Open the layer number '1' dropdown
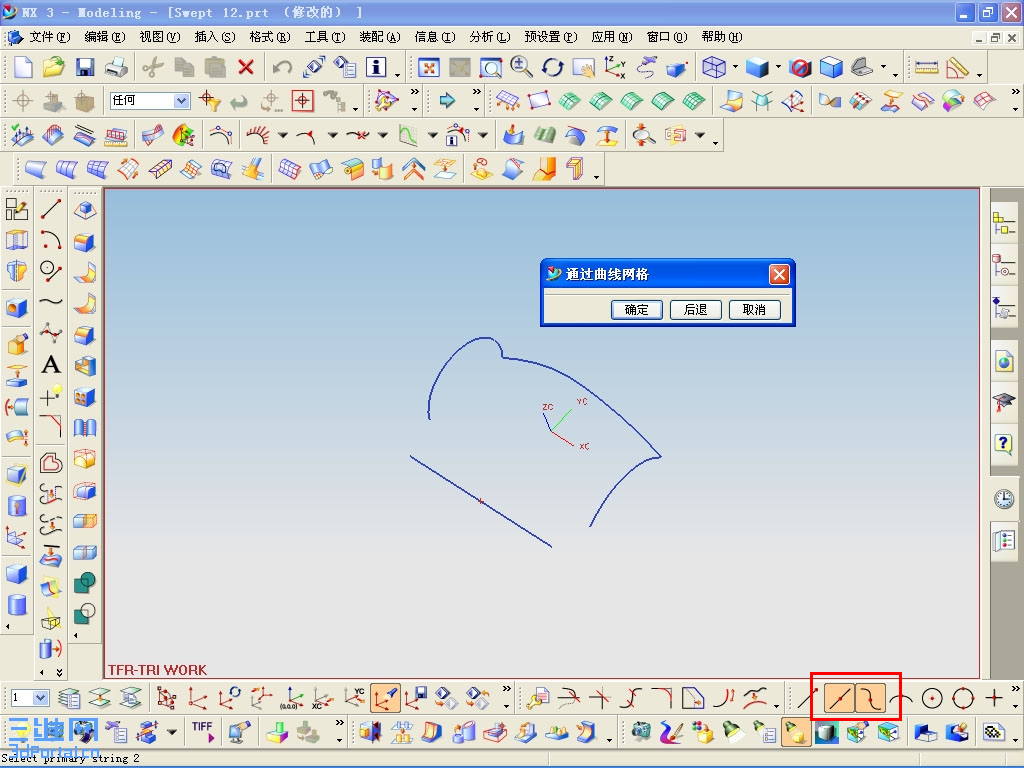1024x768 pixels. point(40,698)
